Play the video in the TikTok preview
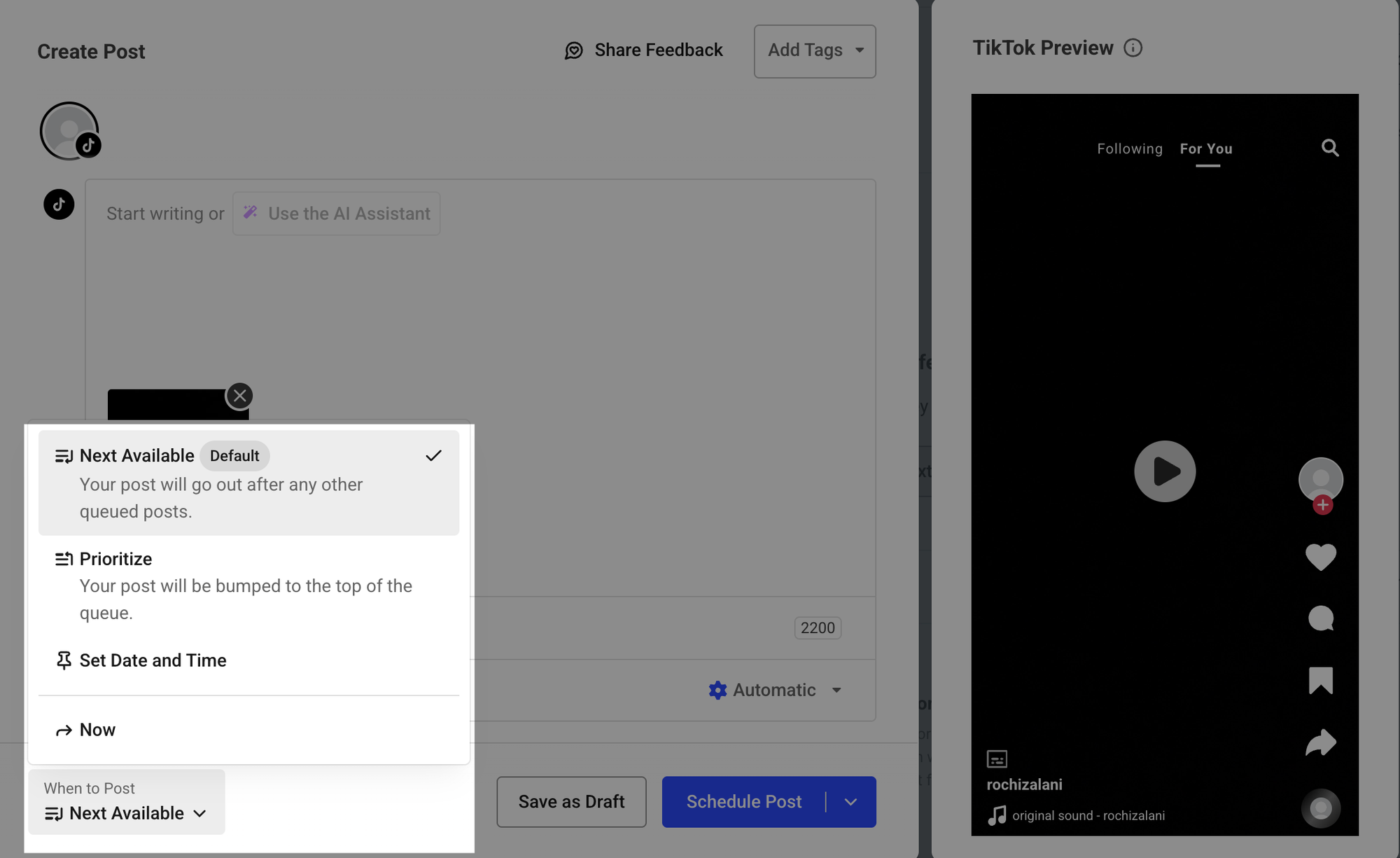The width and height of the screenshot is (1400, 858). click(1164, 471)
